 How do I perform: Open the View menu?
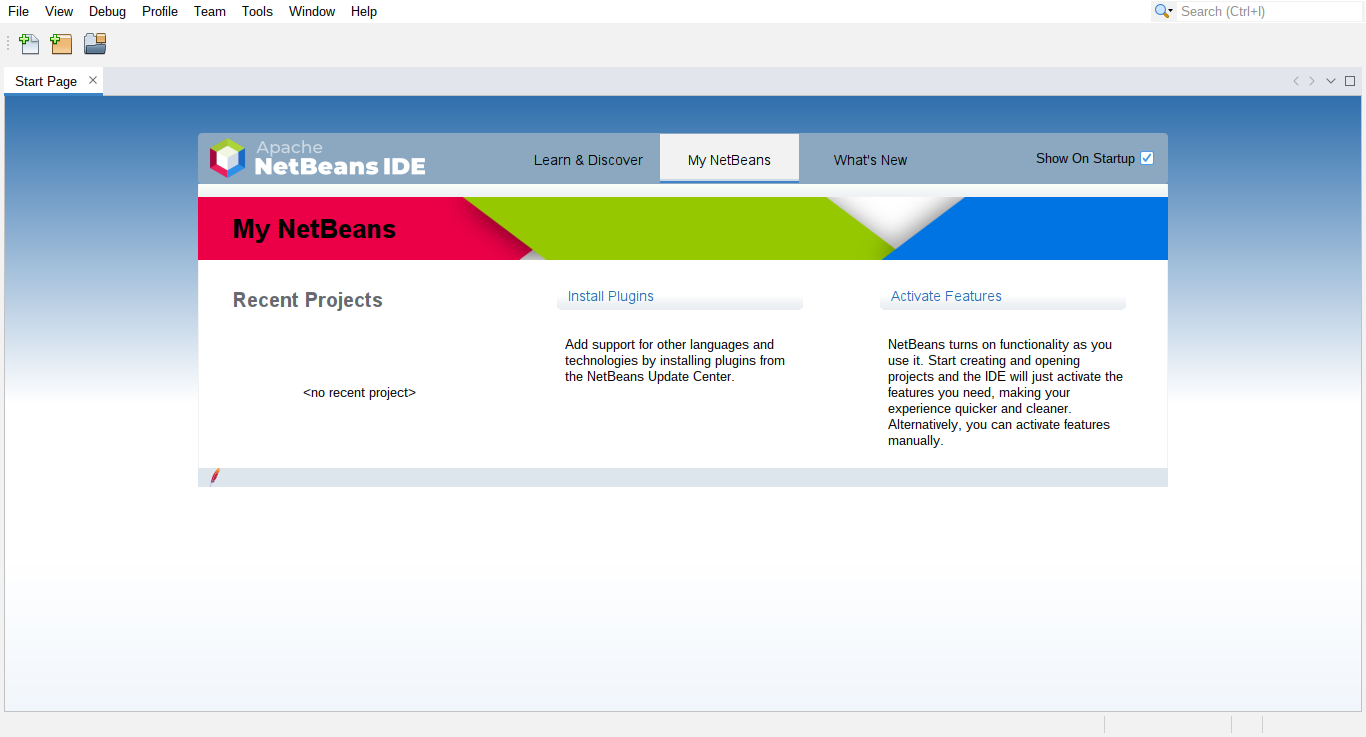(59, 11)
